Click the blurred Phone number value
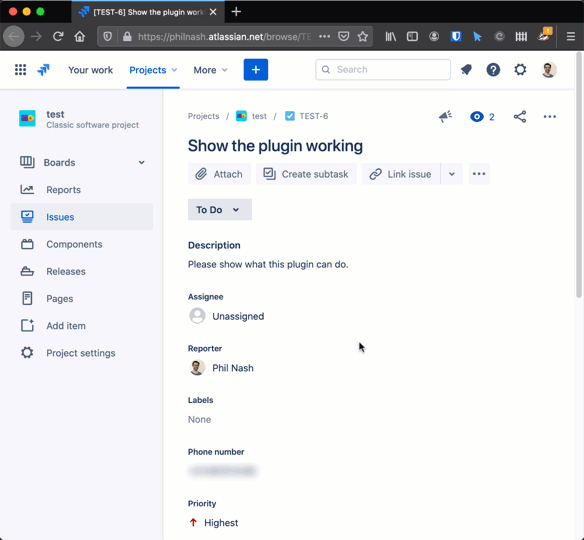The height and width of the screenshot is (540, 584). [223, 471]
